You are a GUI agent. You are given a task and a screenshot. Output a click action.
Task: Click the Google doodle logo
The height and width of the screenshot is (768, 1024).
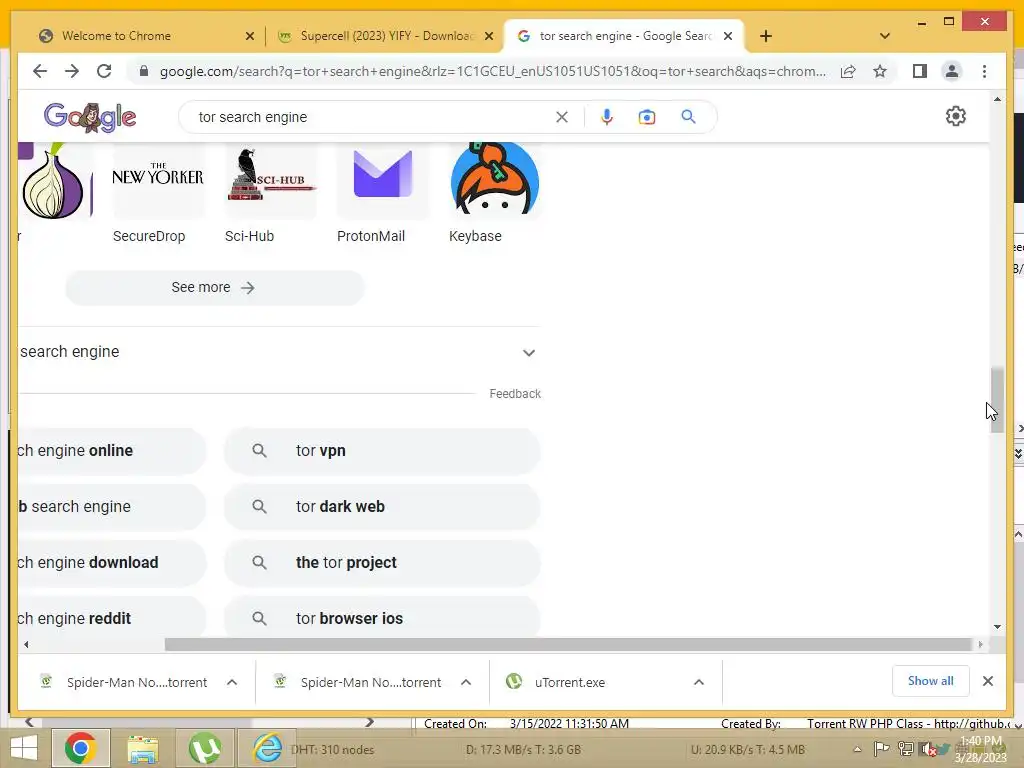point(90,118)
